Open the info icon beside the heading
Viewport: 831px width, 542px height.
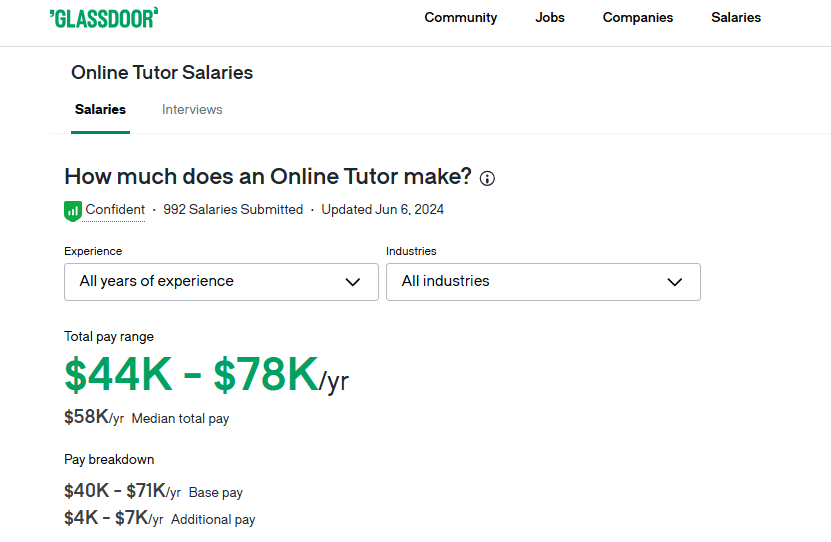pyautogui.click(x=487, y=179)
